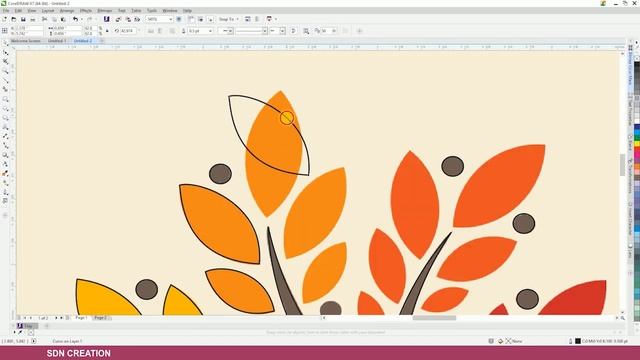Select the Ellipse tool in toolbox
This screenshot has height=360, width=640.
[x=5, y=109]
